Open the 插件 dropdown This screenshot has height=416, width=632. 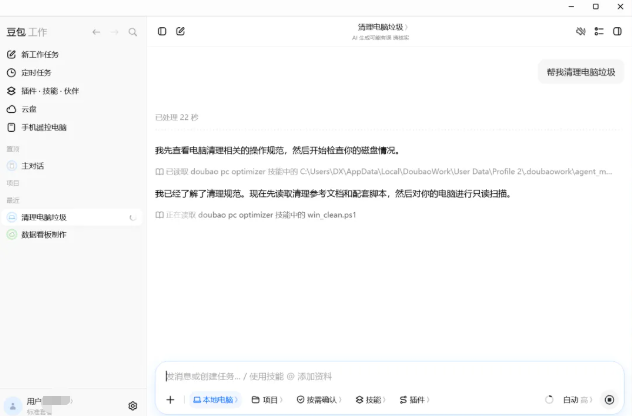(x=414, y=399)
